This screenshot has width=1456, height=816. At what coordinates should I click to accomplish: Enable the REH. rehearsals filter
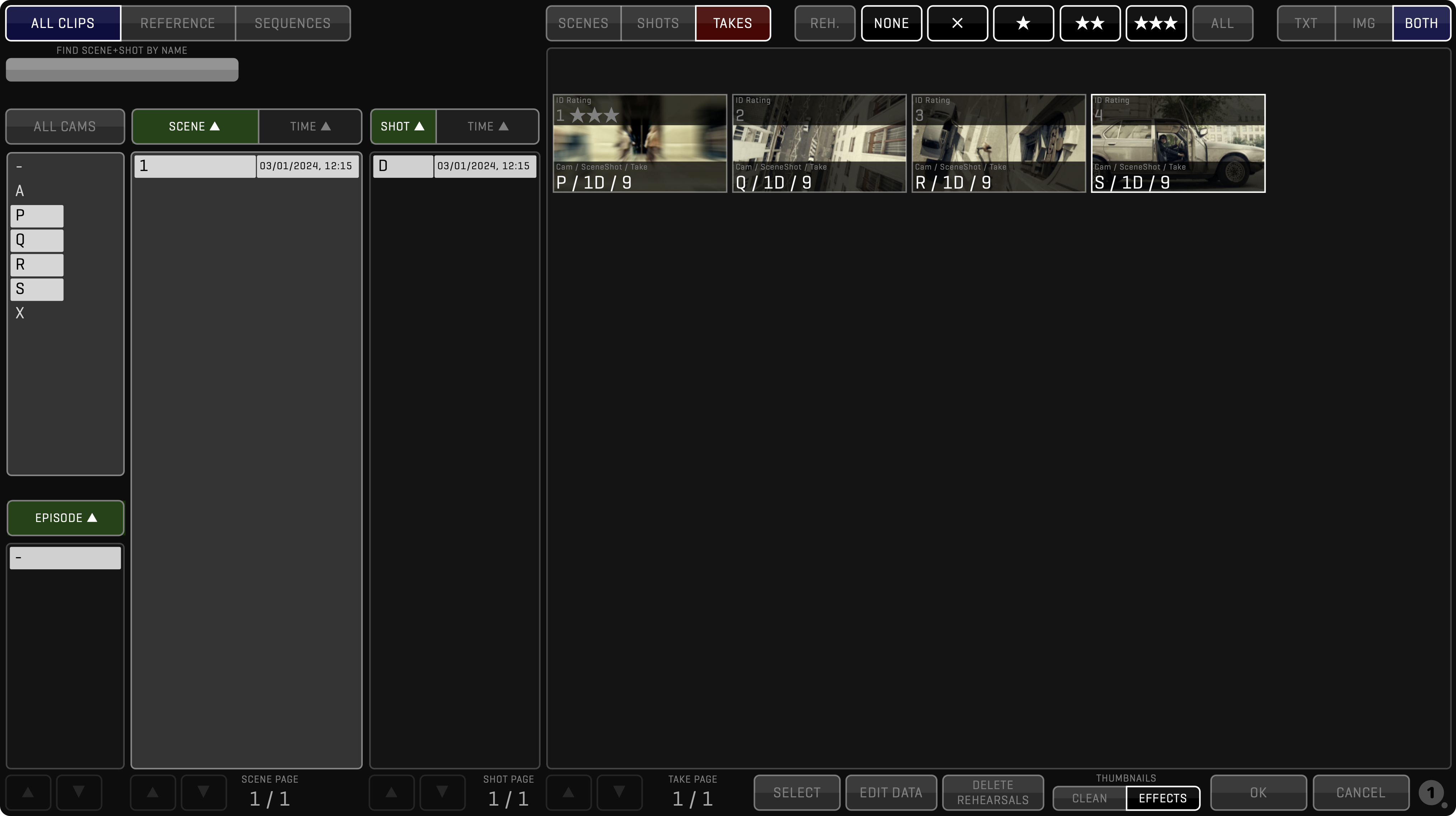[825, 23]
